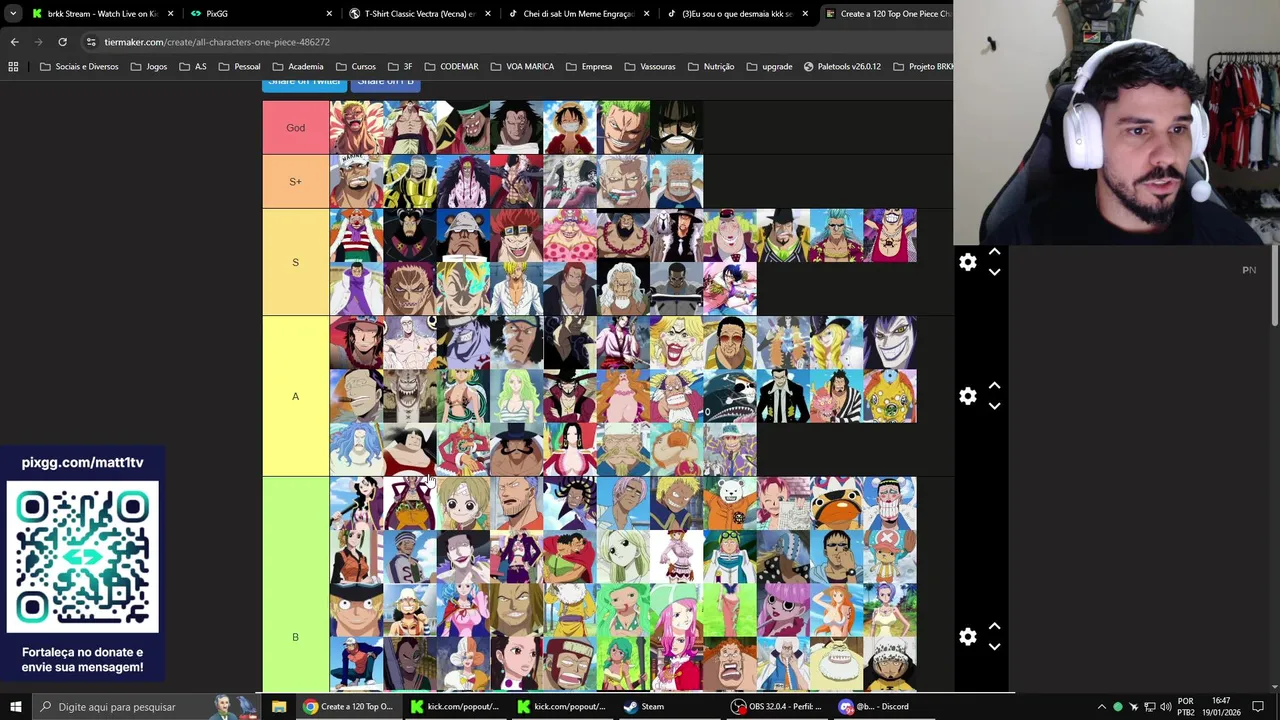Switch to the PixGG tab
The image size is (1280, 720).
point(258,14)
